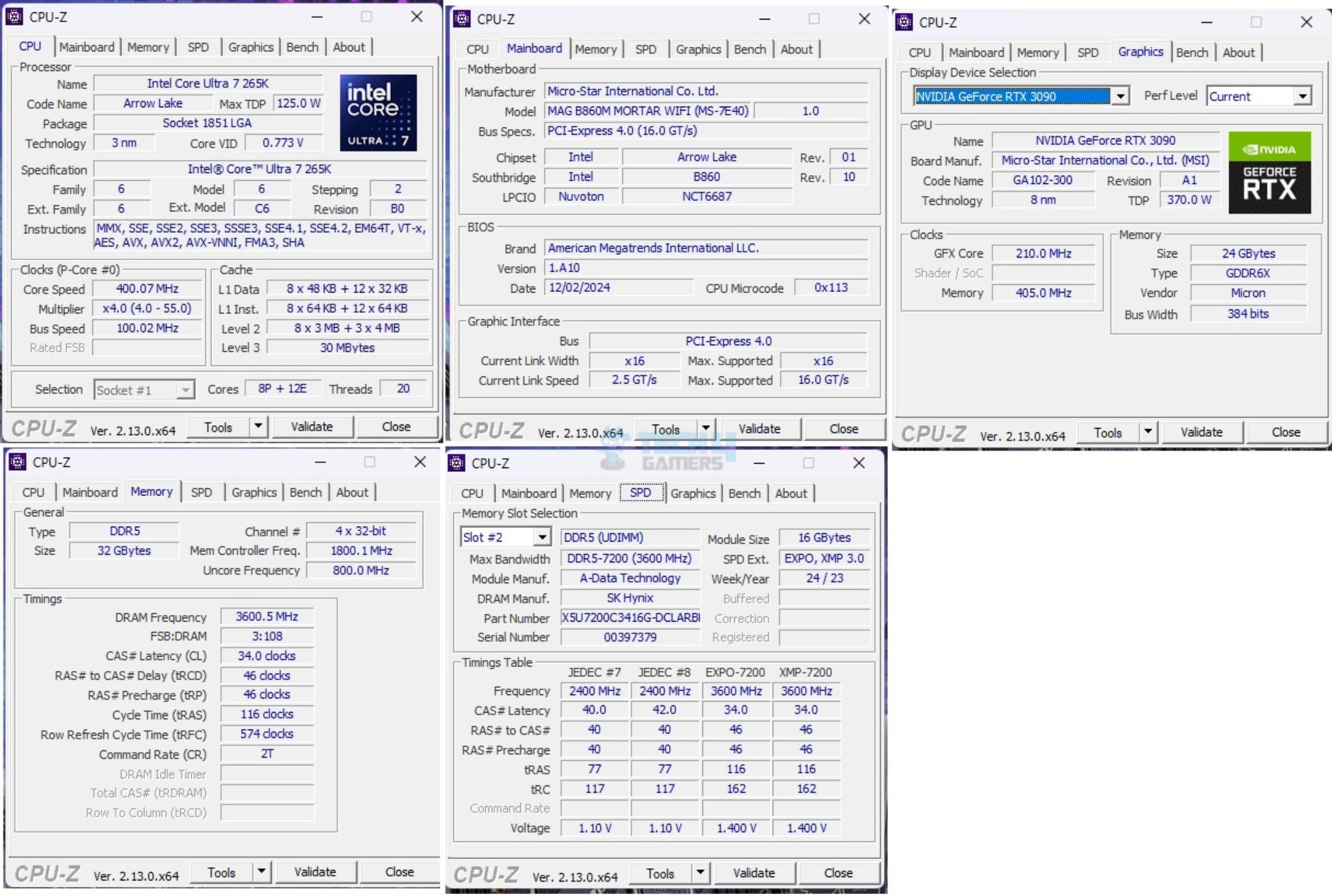Image resolution: width=1332 pixels, height=896 pixels.
Task: Click the CPU-Z app icon in the Memory window title bar
Action: coord(18,462)
